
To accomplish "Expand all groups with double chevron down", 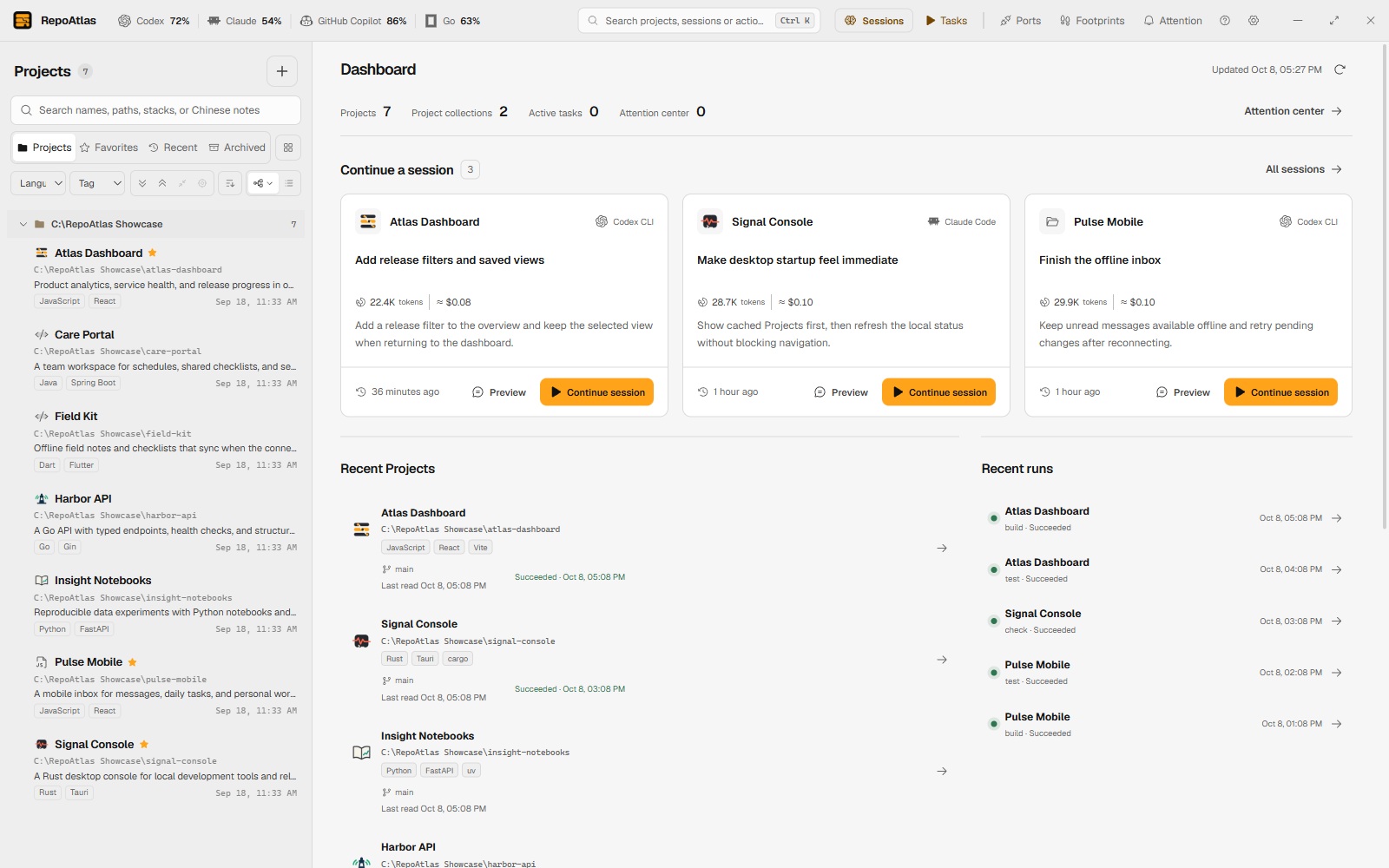I will tap(142, 183).
